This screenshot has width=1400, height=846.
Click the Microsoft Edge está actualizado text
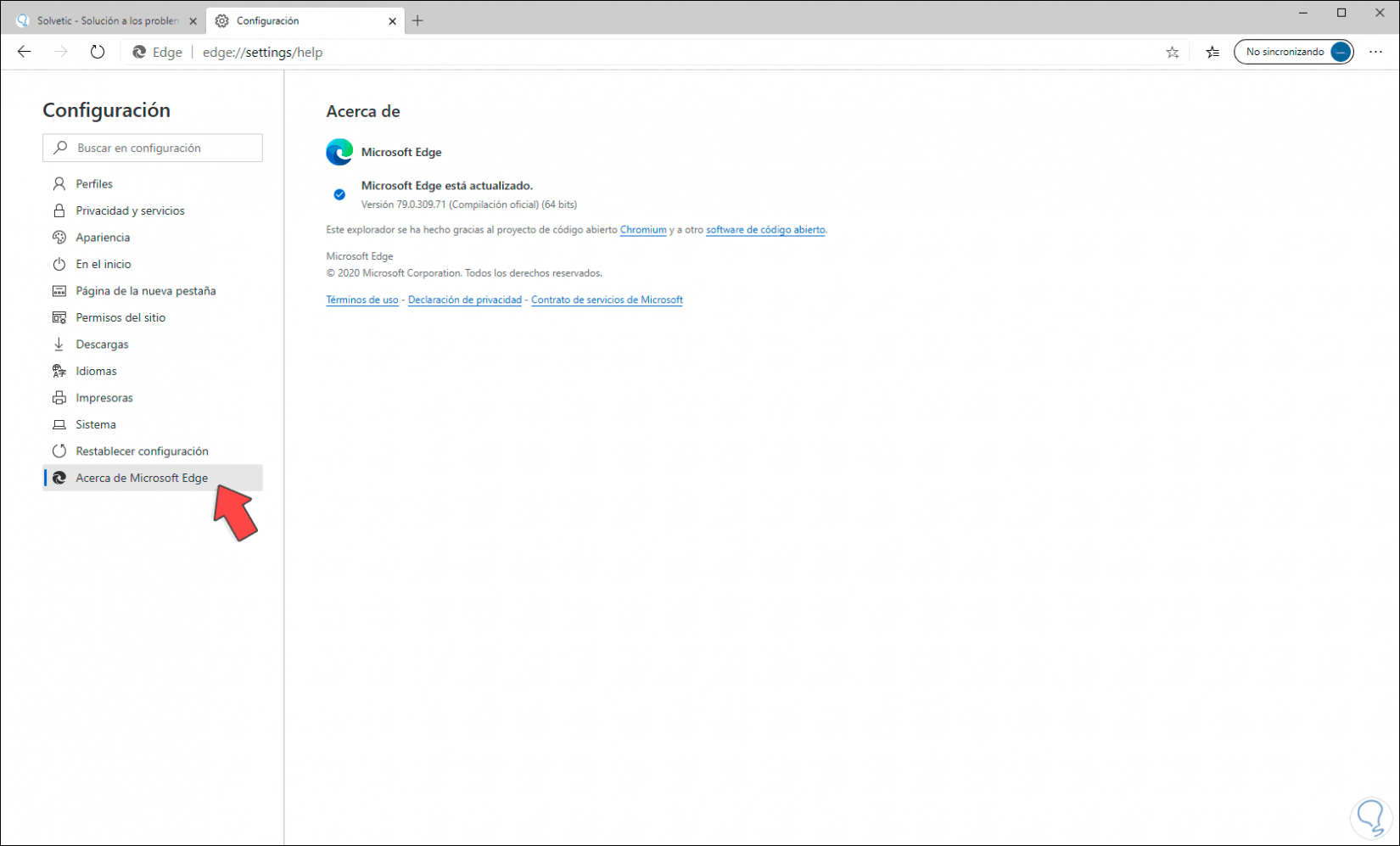coord(447,185)
